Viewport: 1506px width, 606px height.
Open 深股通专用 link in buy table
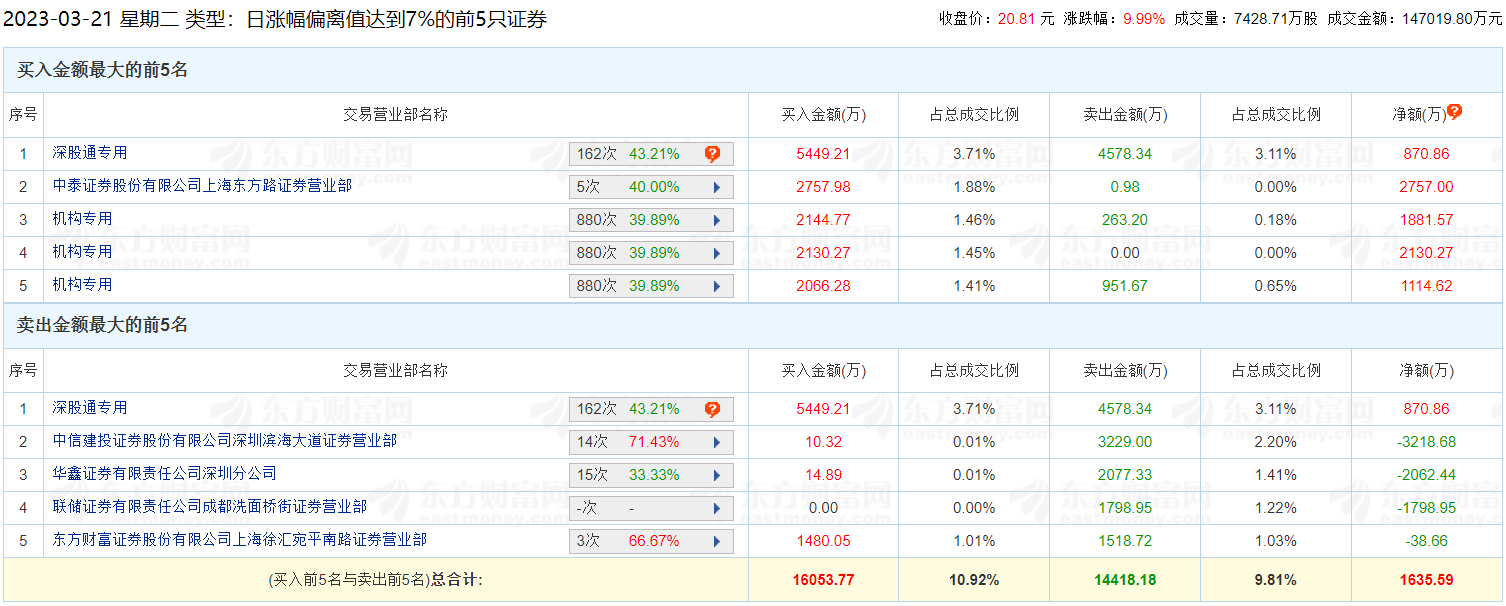coord(90,153)
